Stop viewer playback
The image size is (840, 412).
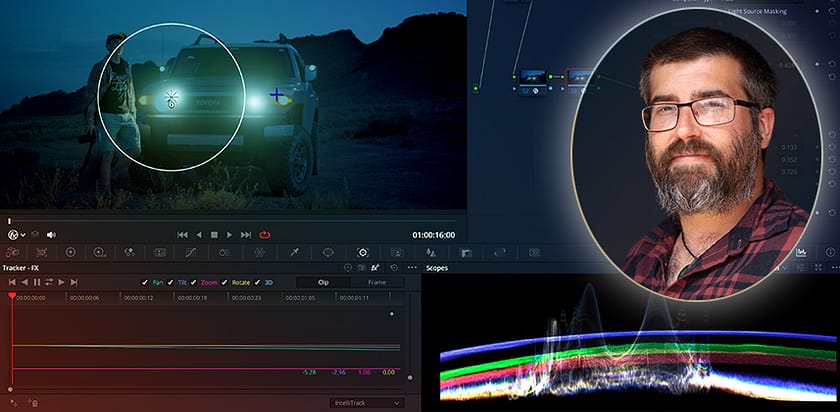coord(214,235)
